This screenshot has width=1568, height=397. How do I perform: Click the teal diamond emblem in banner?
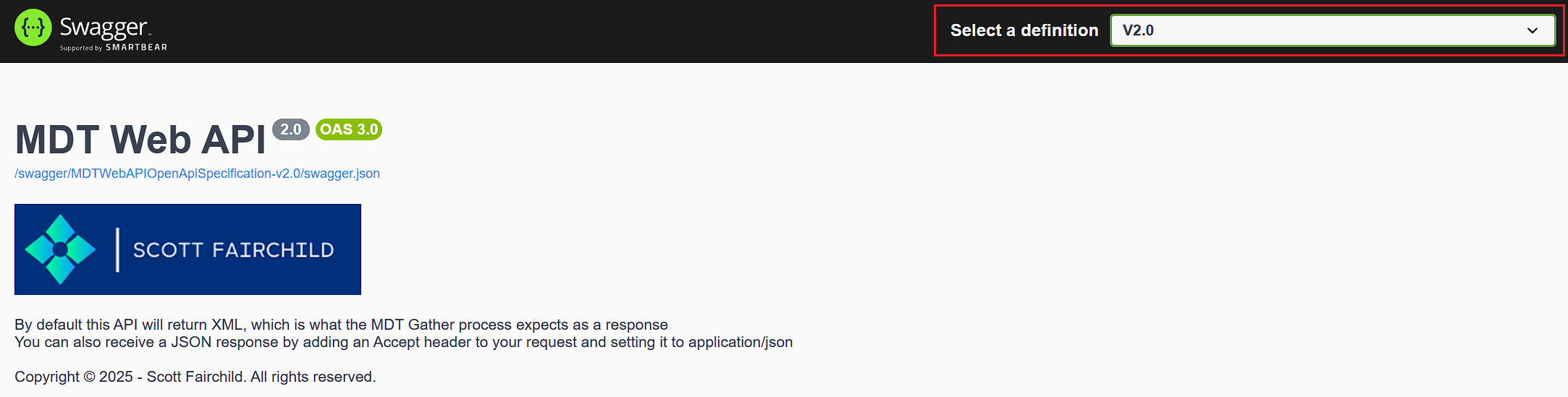[60, 249]
